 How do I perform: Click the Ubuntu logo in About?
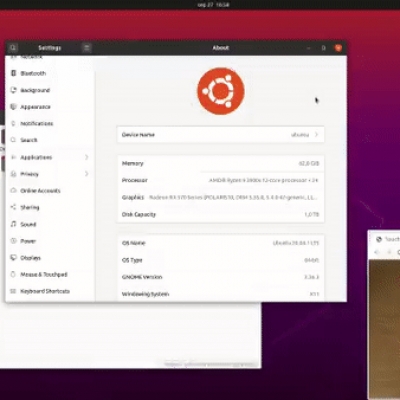coord(221,91)
